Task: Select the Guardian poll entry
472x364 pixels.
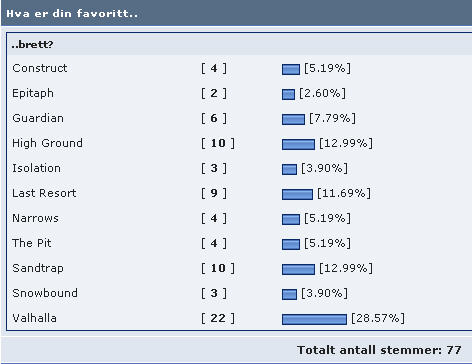Action: click(x=38, y=118)
